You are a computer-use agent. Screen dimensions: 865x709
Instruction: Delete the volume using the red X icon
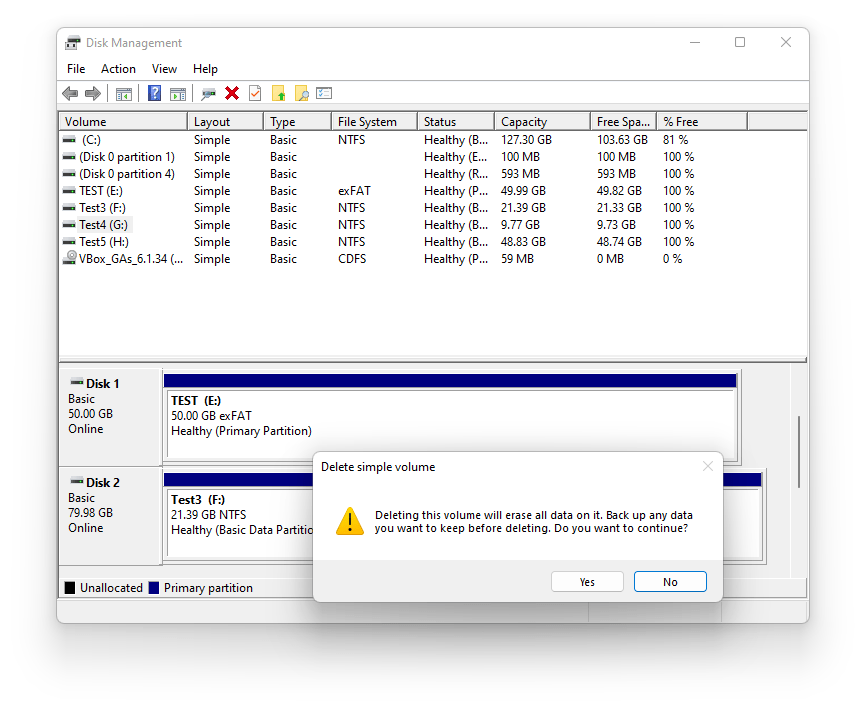coord(232,93)
